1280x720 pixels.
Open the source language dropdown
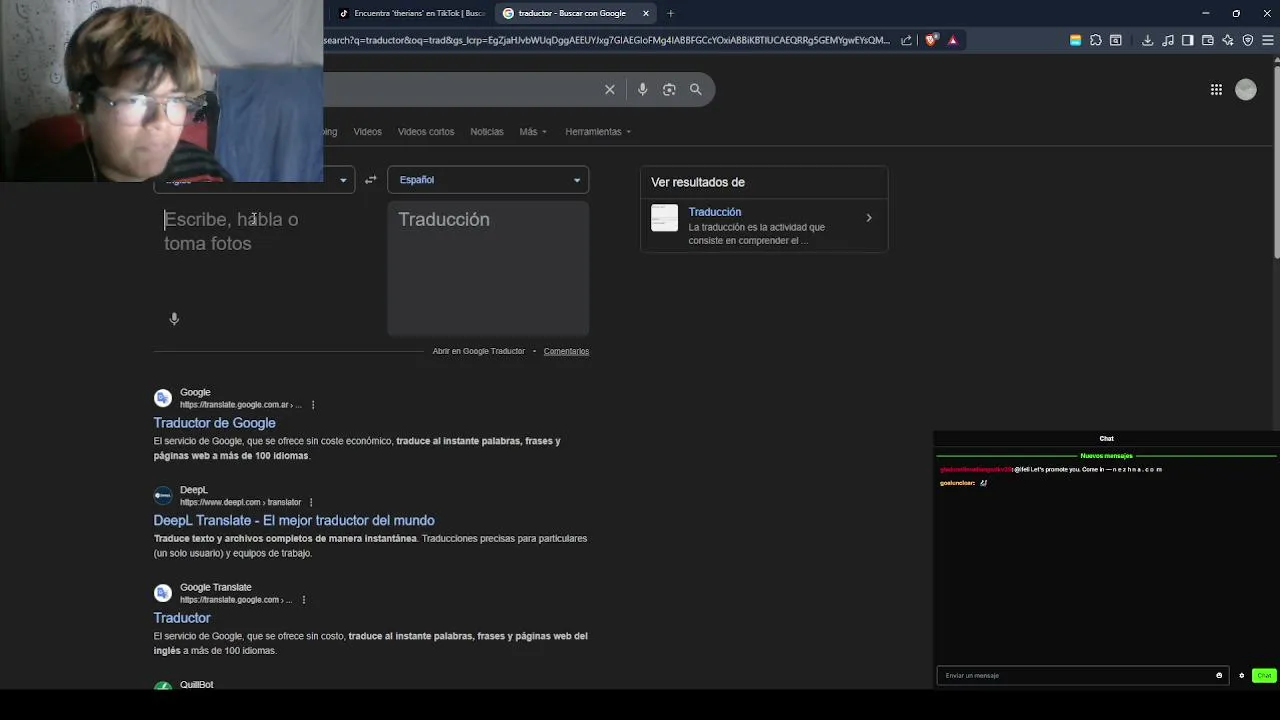[254, 180]
